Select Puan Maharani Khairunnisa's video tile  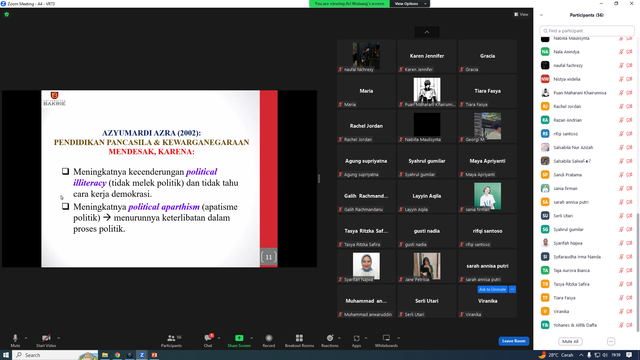tap(427, 91)
